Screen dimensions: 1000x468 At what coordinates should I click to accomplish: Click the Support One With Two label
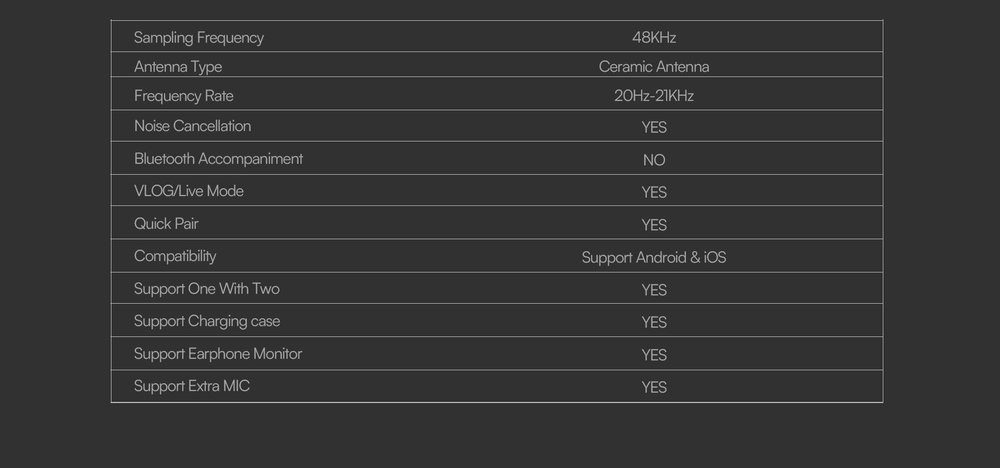click(x=207, y=289)
